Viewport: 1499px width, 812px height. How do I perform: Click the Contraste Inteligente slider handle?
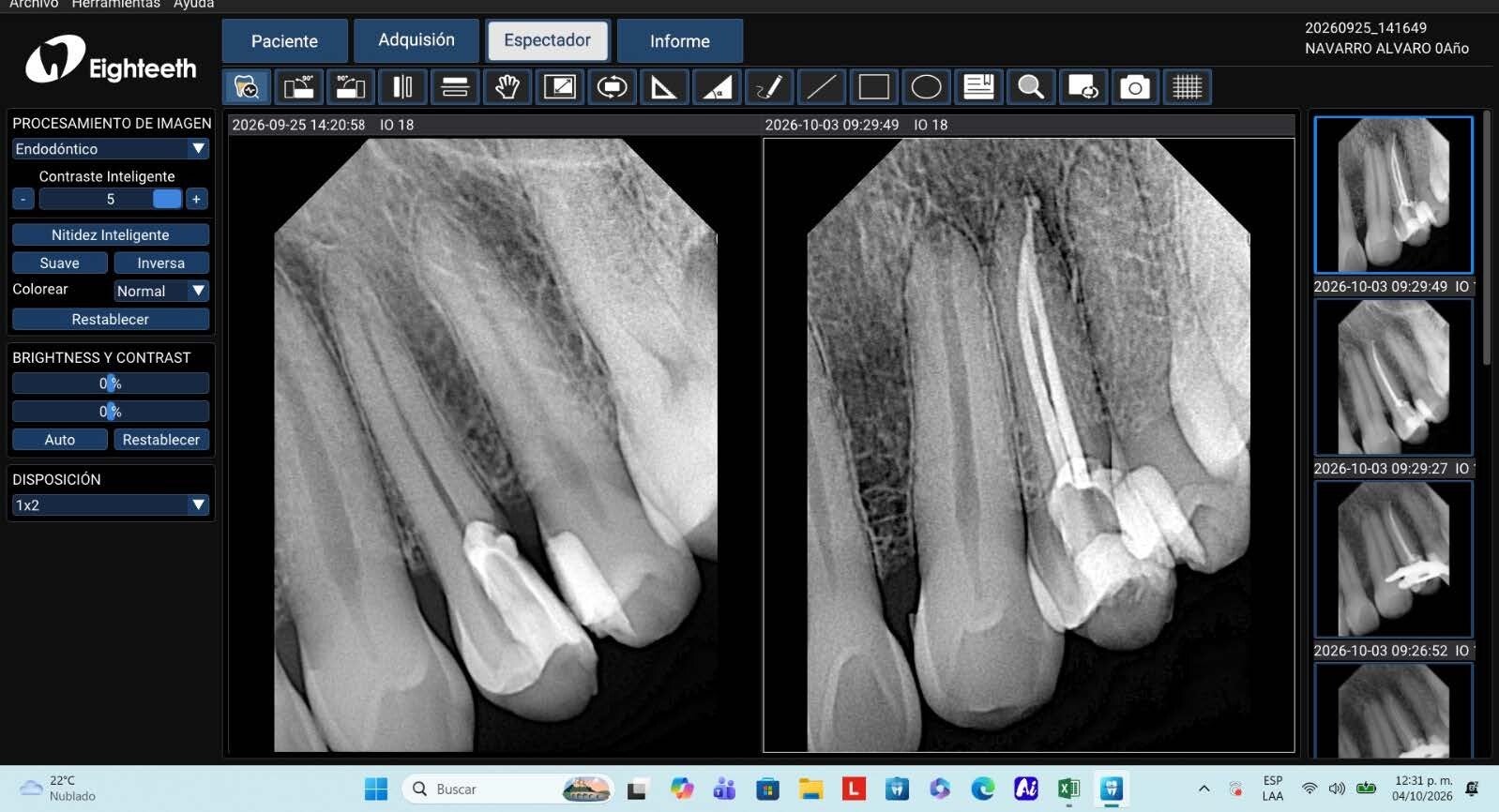click(x=167, y=199)
